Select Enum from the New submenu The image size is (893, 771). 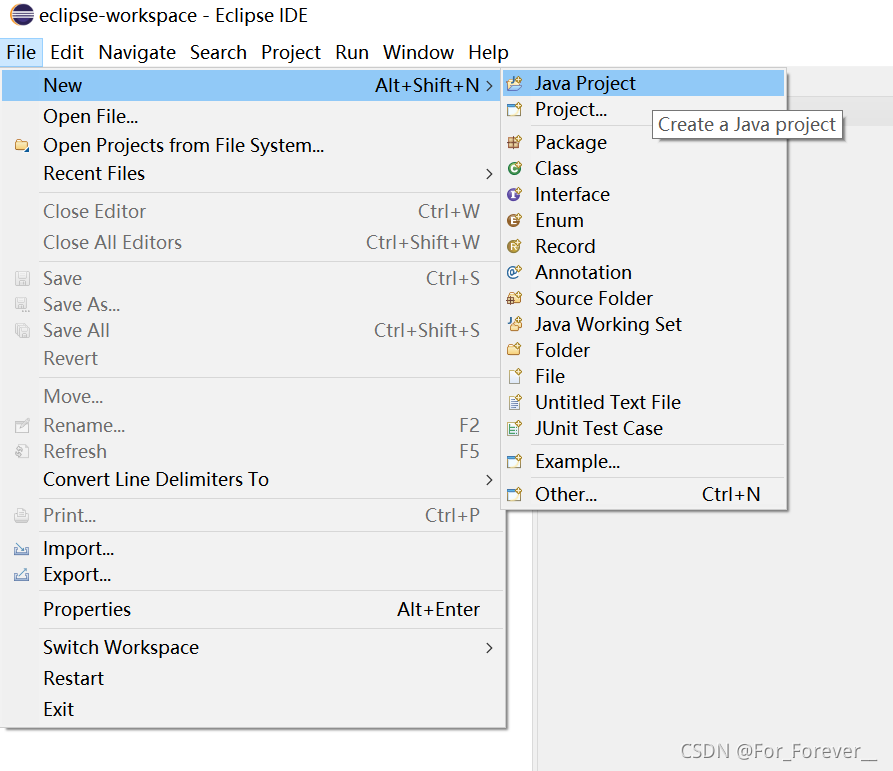coord(644,220)
